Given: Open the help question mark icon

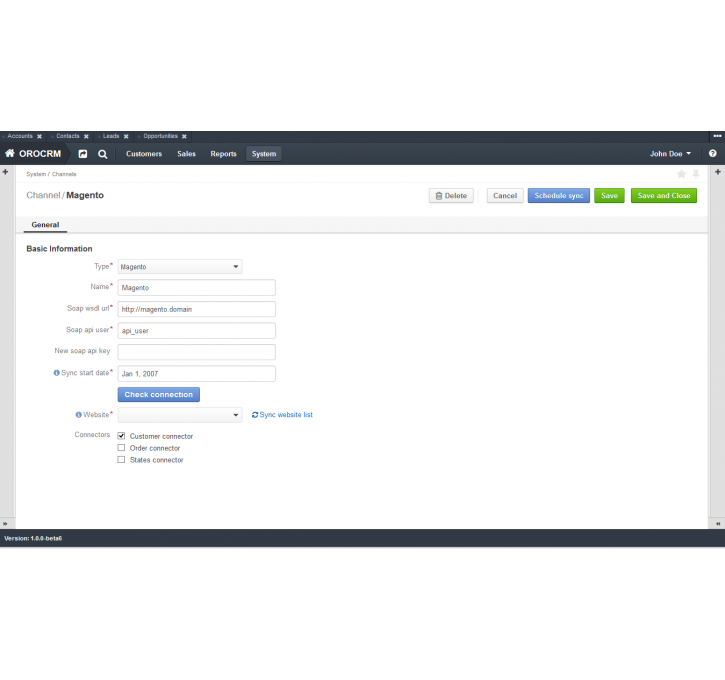Looking at the screenshot, I should (713, 153).
